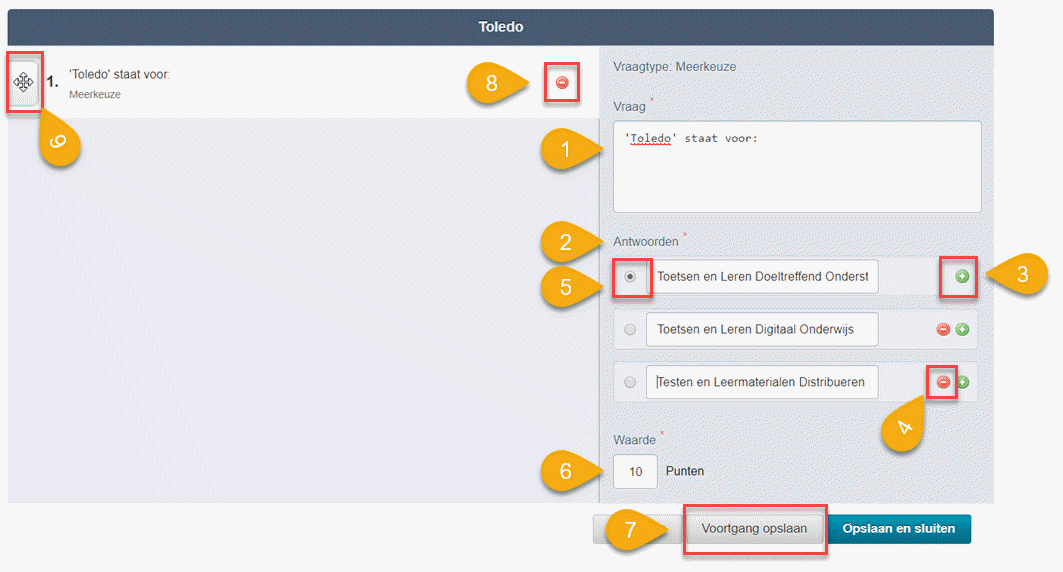Remove the 'Testen en Leermaterialen Distribueren' answer
This screenshot has height=572, width=1063.
pos(943,382)
